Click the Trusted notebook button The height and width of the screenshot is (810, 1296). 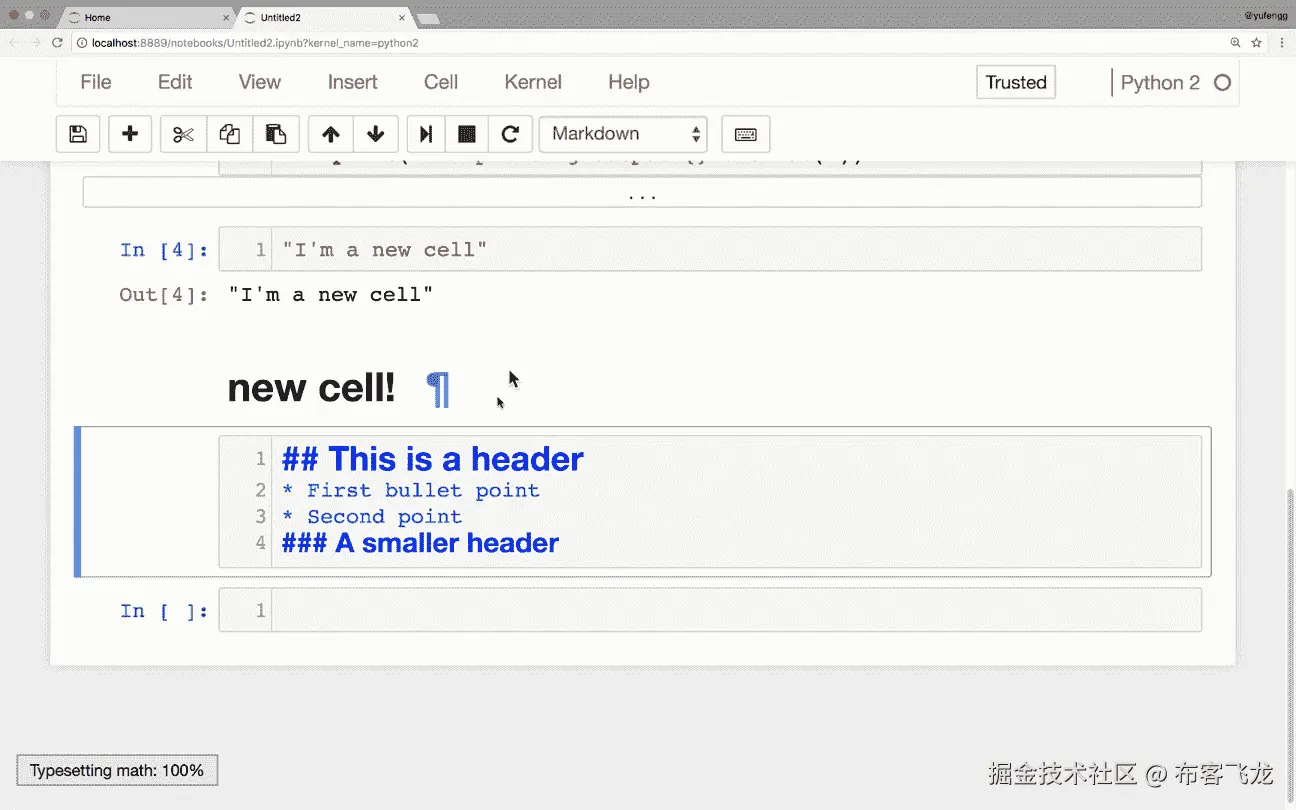[1016, 82]
